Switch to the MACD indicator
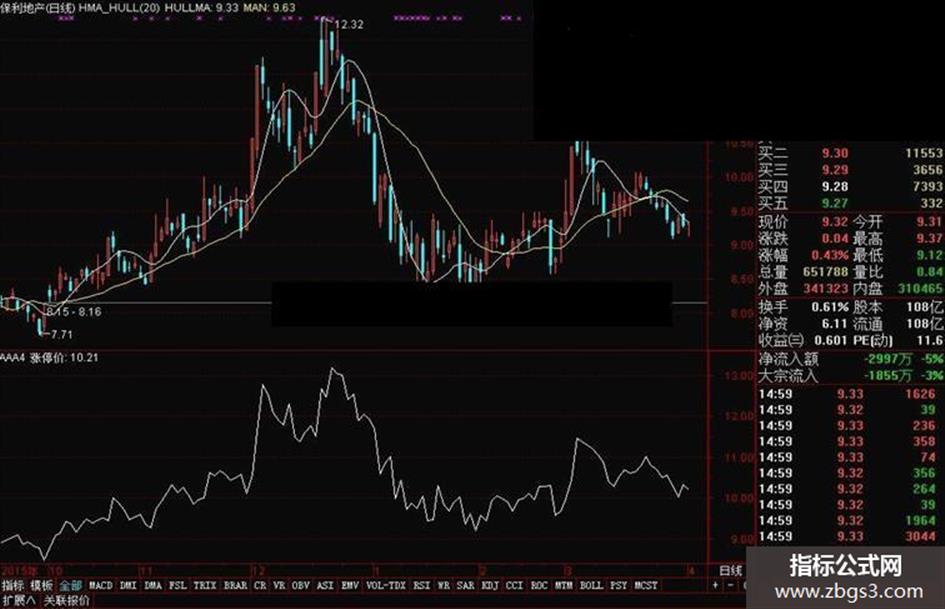This screenshot has height=609, width=945. tap(101, 585)
